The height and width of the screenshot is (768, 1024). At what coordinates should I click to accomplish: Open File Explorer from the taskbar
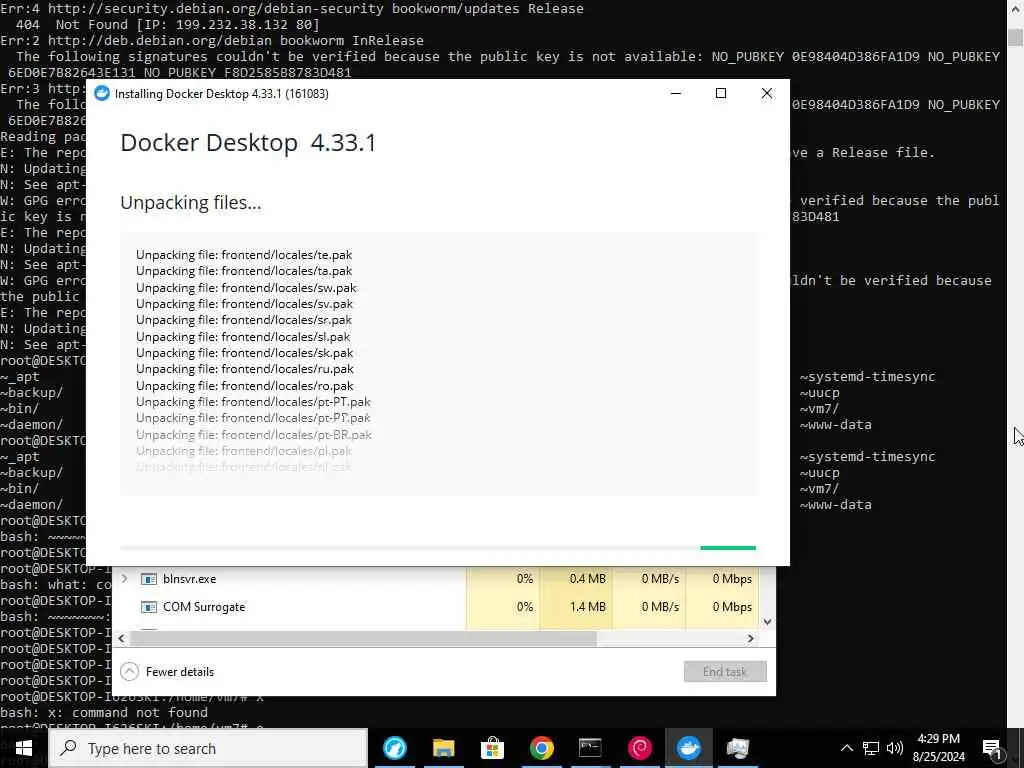click(443, 748)
